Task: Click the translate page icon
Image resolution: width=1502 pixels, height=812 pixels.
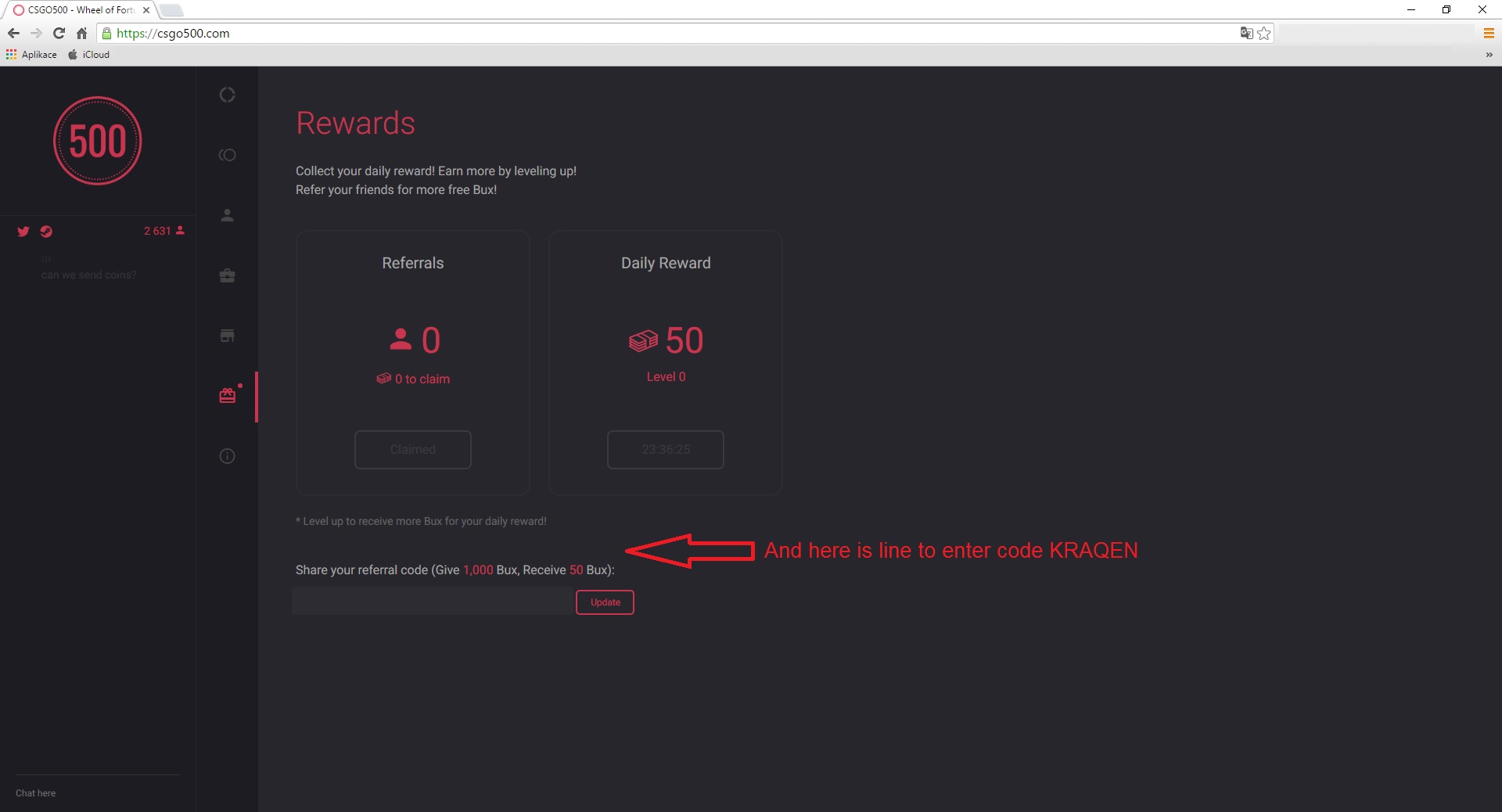Action: [x=1246, y=33]
